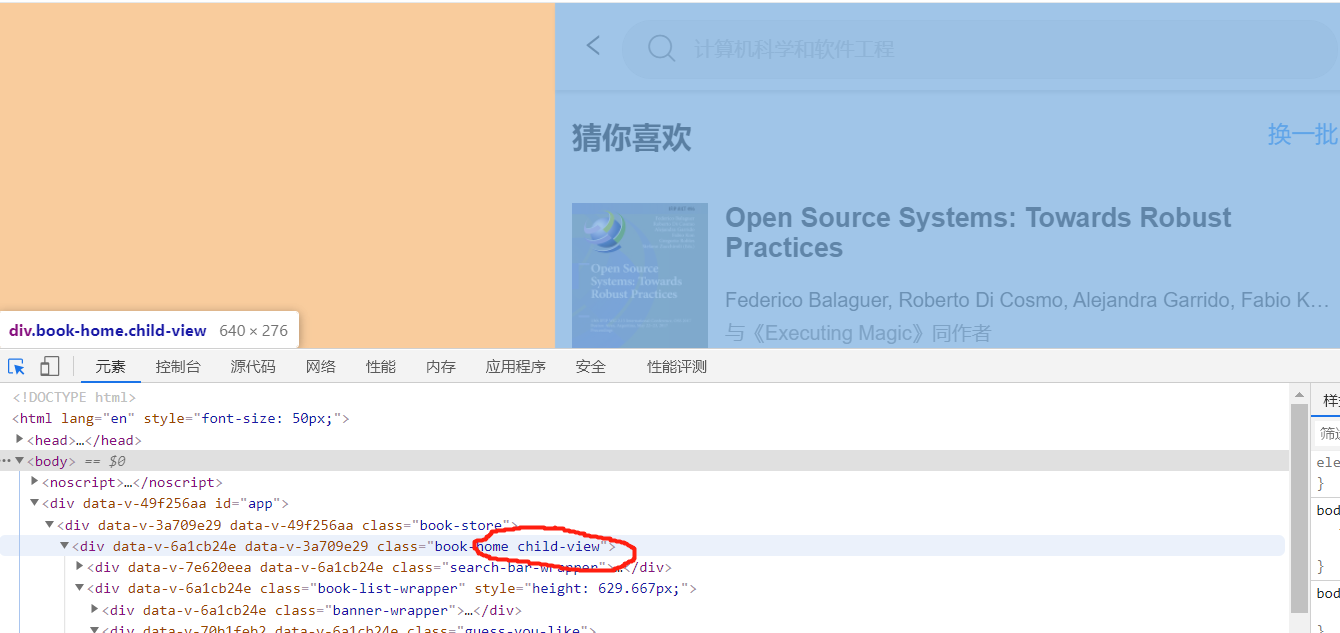Click the 换一批 refresh link
The height and width of the screenshot is (633, 1340).
coord(1302,136)
